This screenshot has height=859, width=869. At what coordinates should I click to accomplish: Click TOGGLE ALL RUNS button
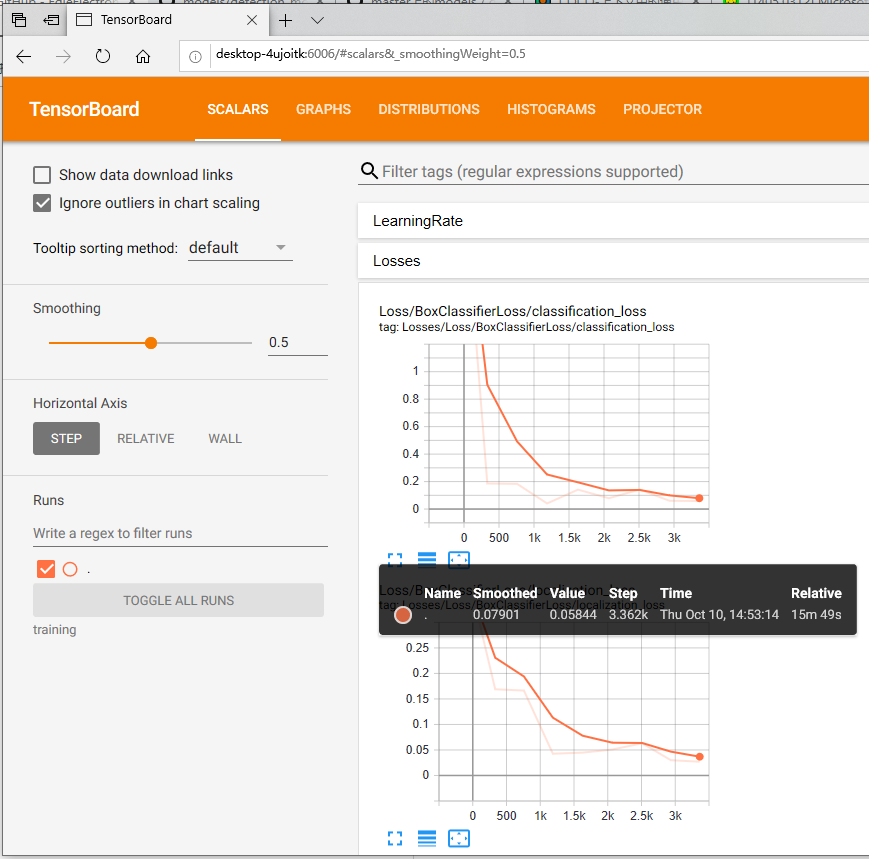pyautogui.click(x=178, y=600)
